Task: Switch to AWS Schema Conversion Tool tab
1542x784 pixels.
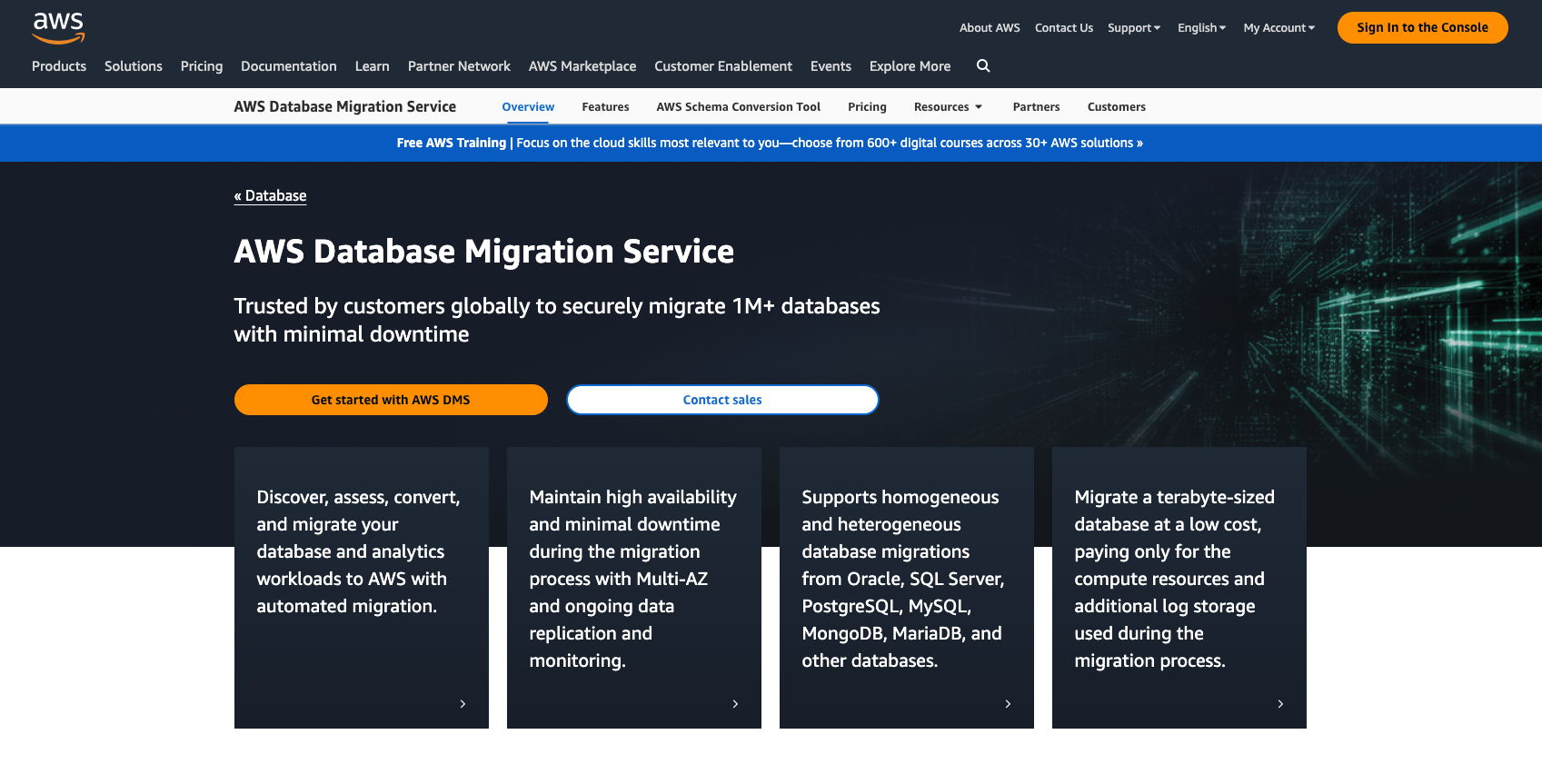Action: pyautogui.click(x=739, y=107)
